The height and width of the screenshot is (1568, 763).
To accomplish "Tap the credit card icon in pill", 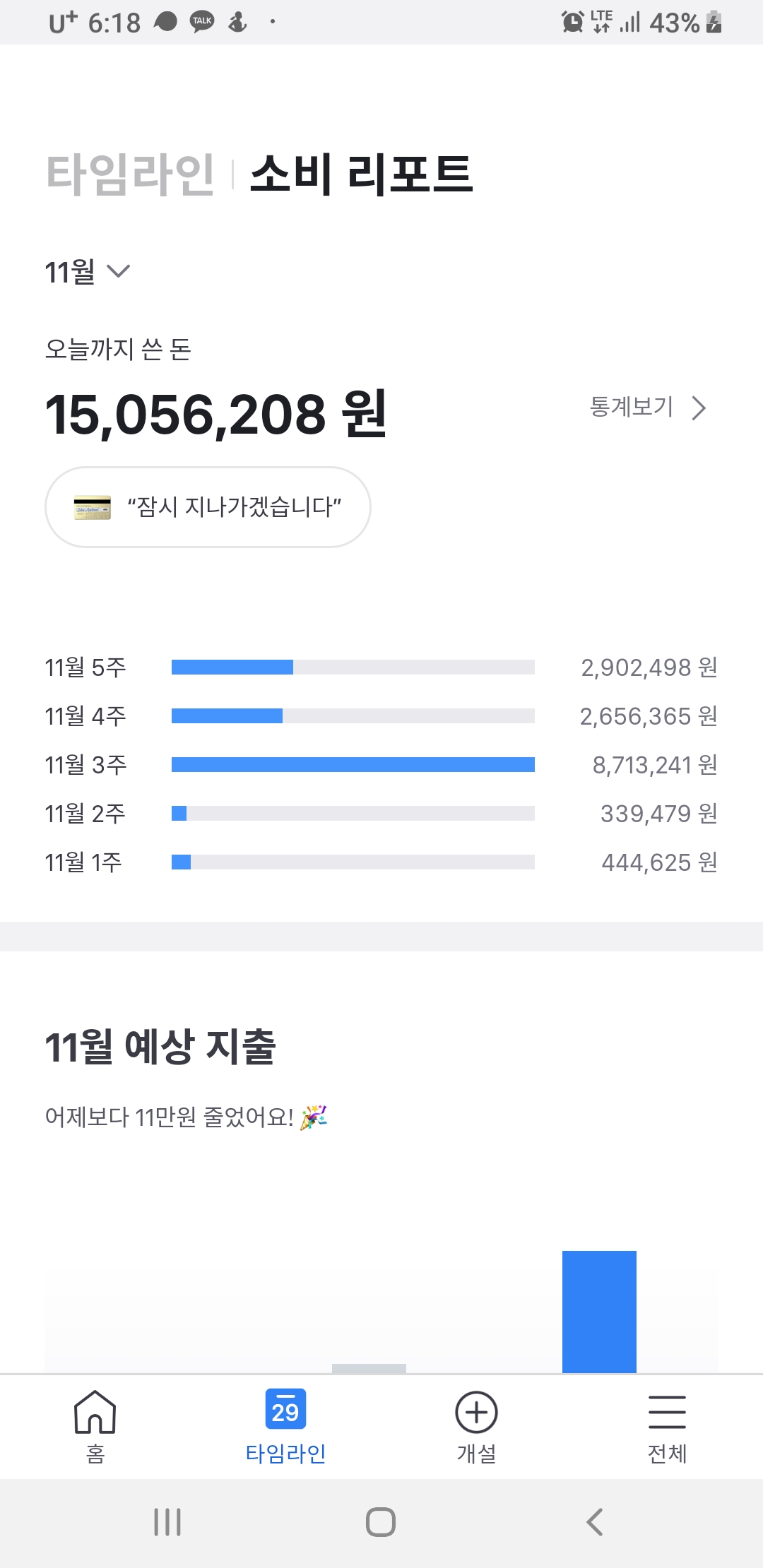I will click(x=93, y=507).
